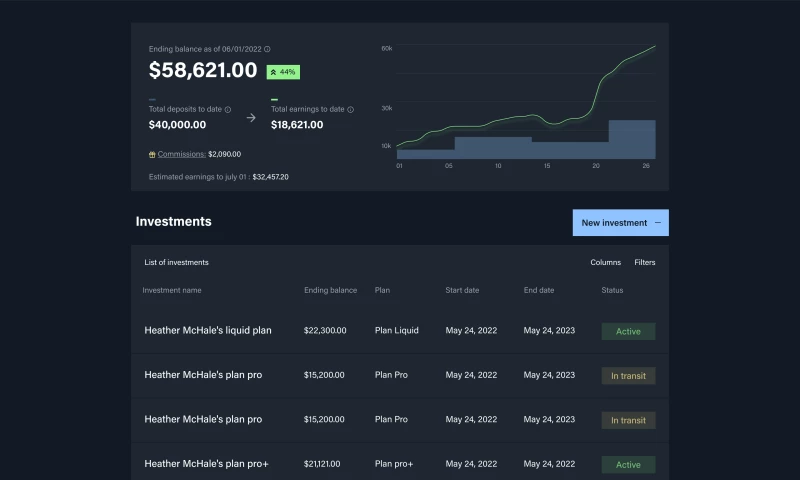800x480 pixels.
Task: Sort by Ending balance column header
Action: click(x=330, y=290)
